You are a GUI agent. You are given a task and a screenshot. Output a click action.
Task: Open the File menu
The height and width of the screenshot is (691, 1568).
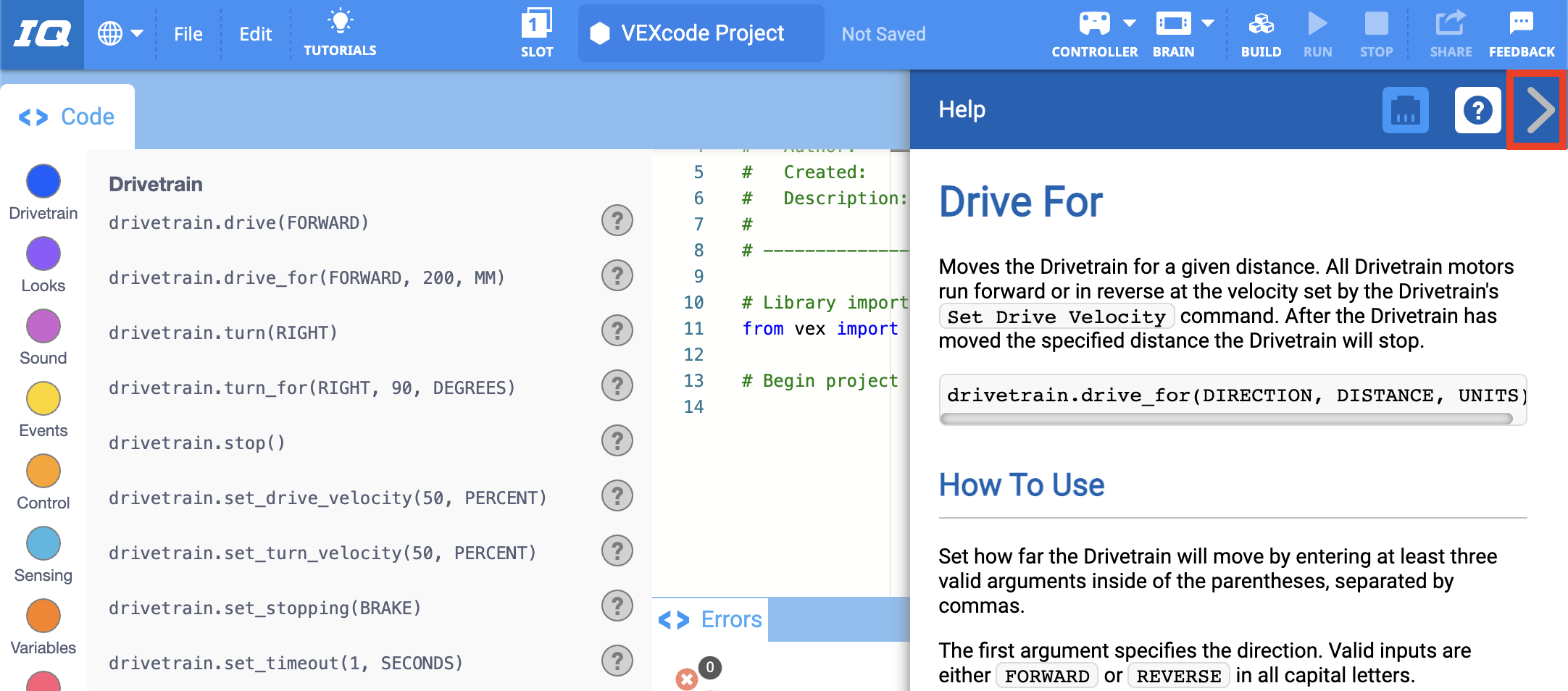pos(188,33)
